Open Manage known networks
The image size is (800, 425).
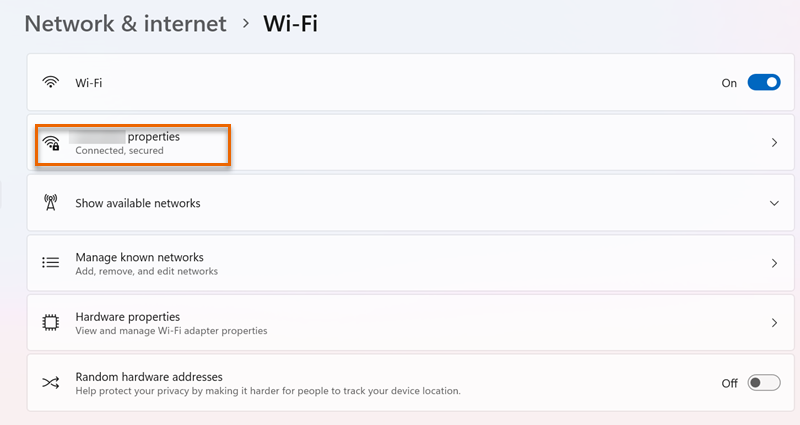[x=139, y=257]
